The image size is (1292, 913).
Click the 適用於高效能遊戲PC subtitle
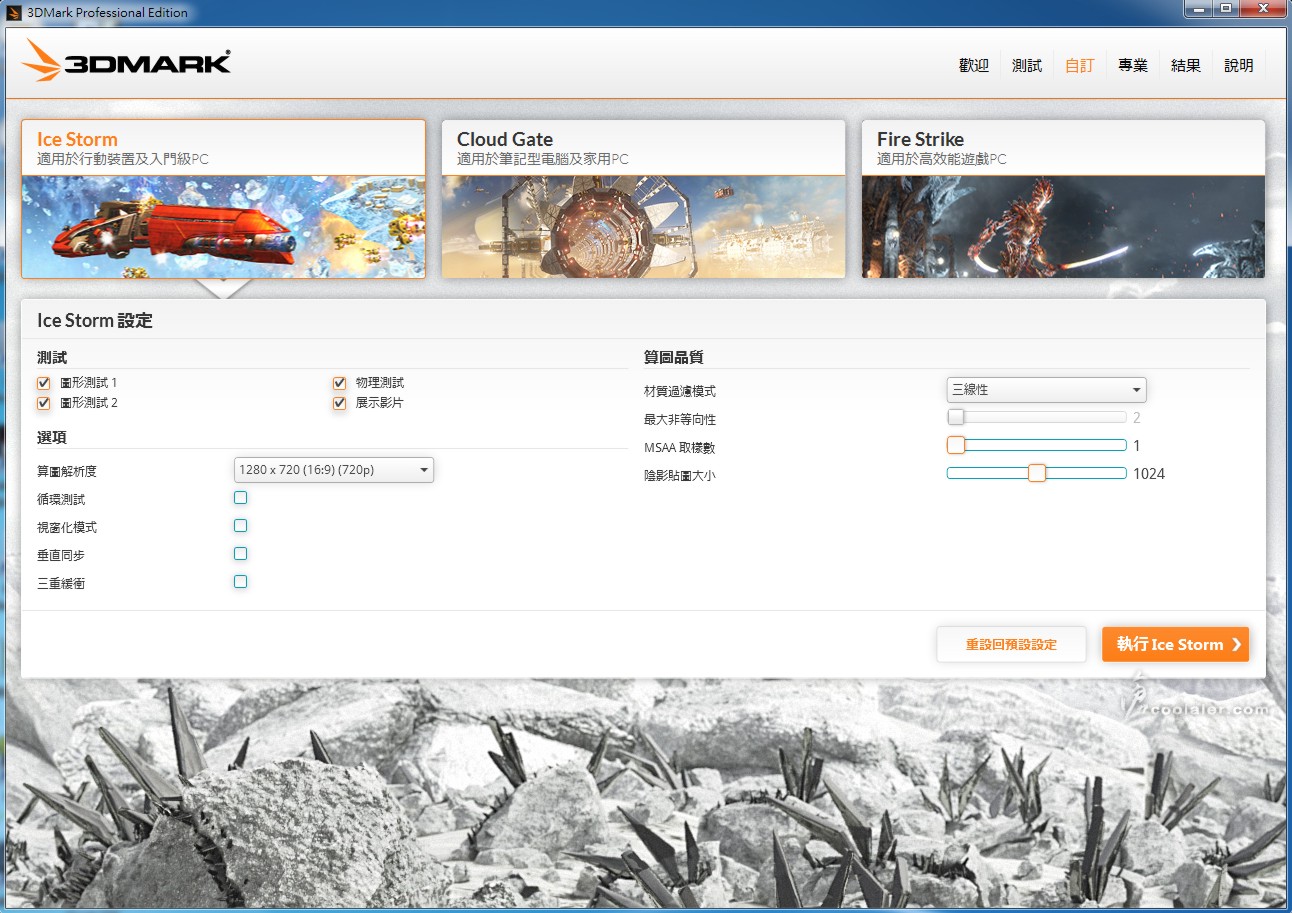pyautogui.click(x=942, y=159)
